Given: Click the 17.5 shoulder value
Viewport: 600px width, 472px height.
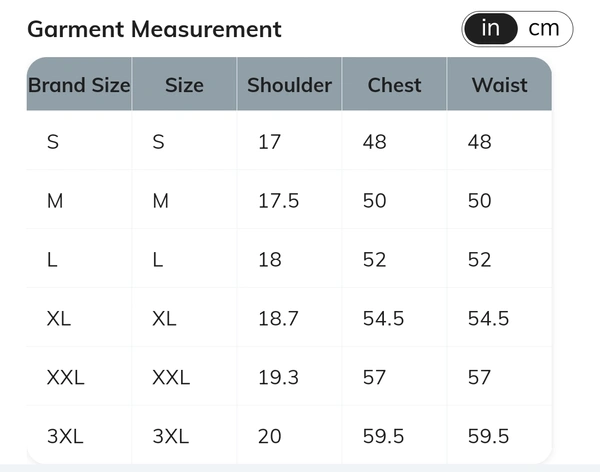Looking at the screenshot, I should [278, 201].
